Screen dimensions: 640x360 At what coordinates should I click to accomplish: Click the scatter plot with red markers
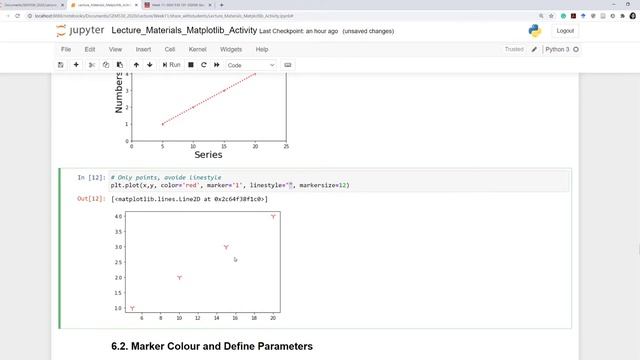pos(197,265)
